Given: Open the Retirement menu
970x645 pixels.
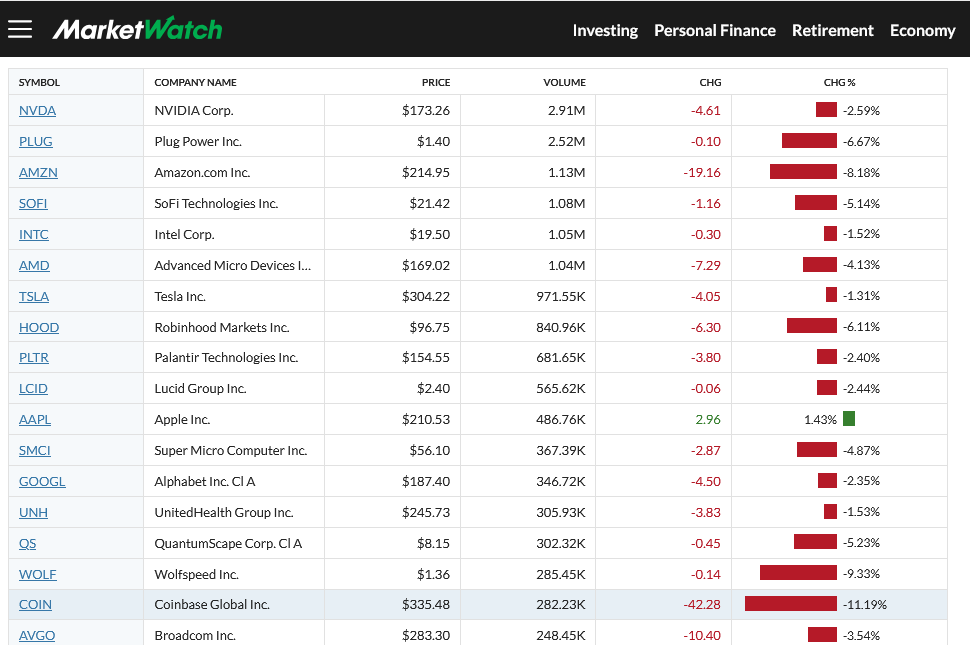Looking at the screenshot, I should pyautogui.click(x=833, y=30).
